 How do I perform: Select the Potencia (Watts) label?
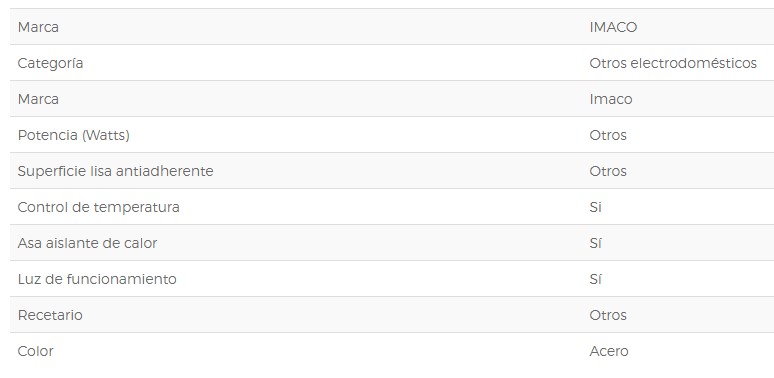(74, 135)
